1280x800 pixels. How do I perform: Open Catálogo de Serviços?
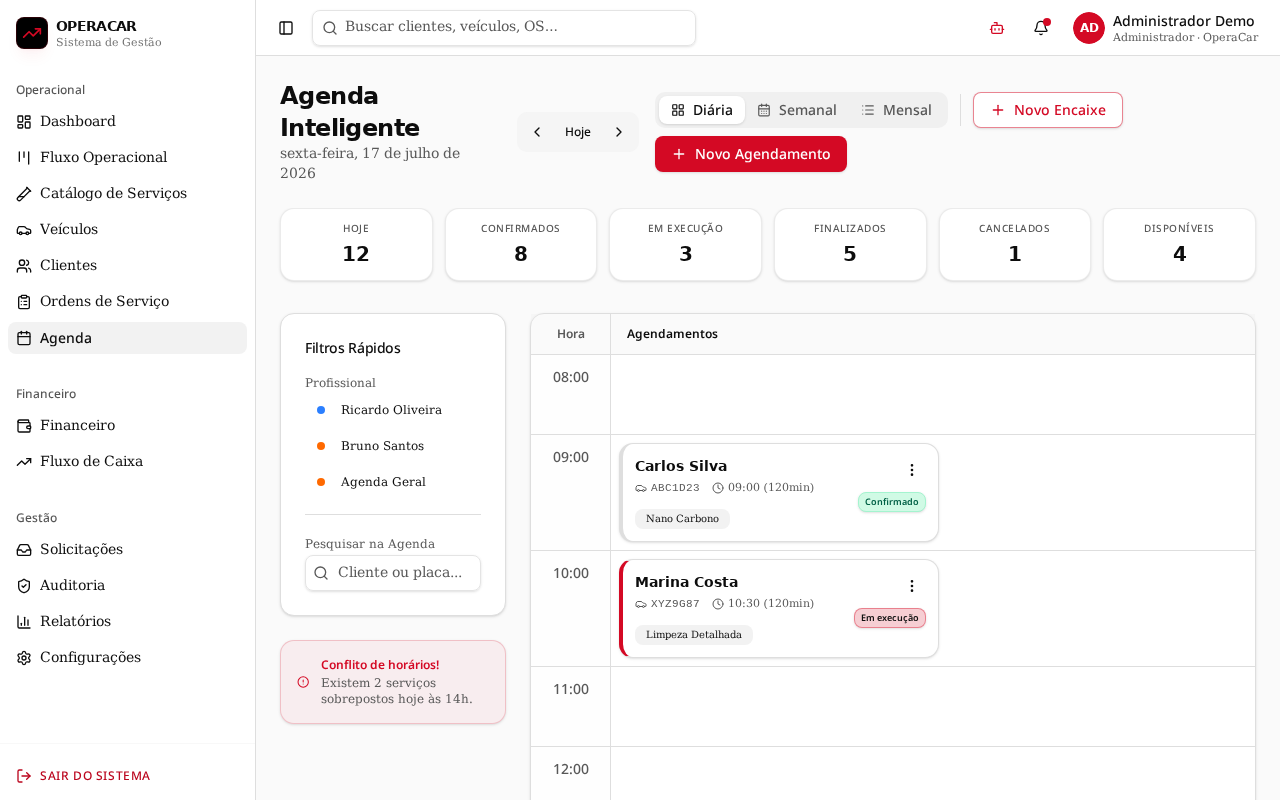pos(127,194)
